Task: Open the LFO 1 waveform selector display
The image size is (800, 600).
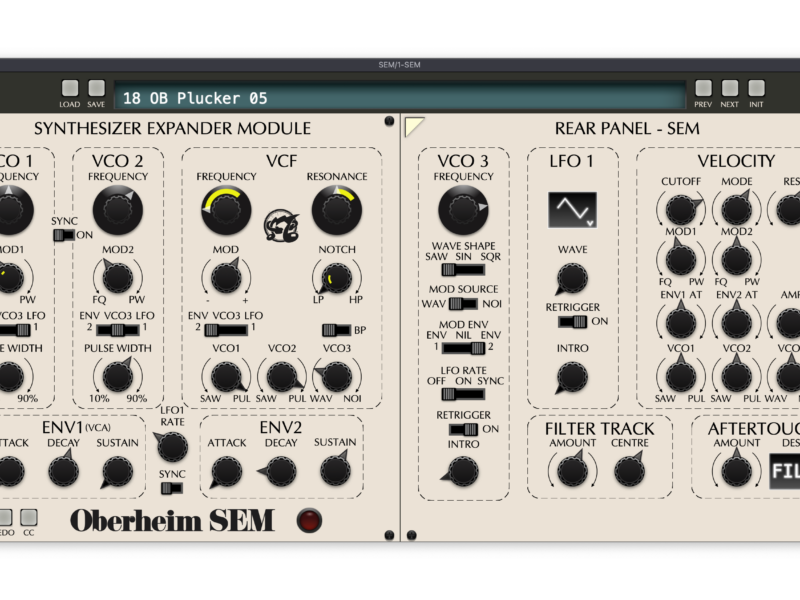Action: (572, 210)
